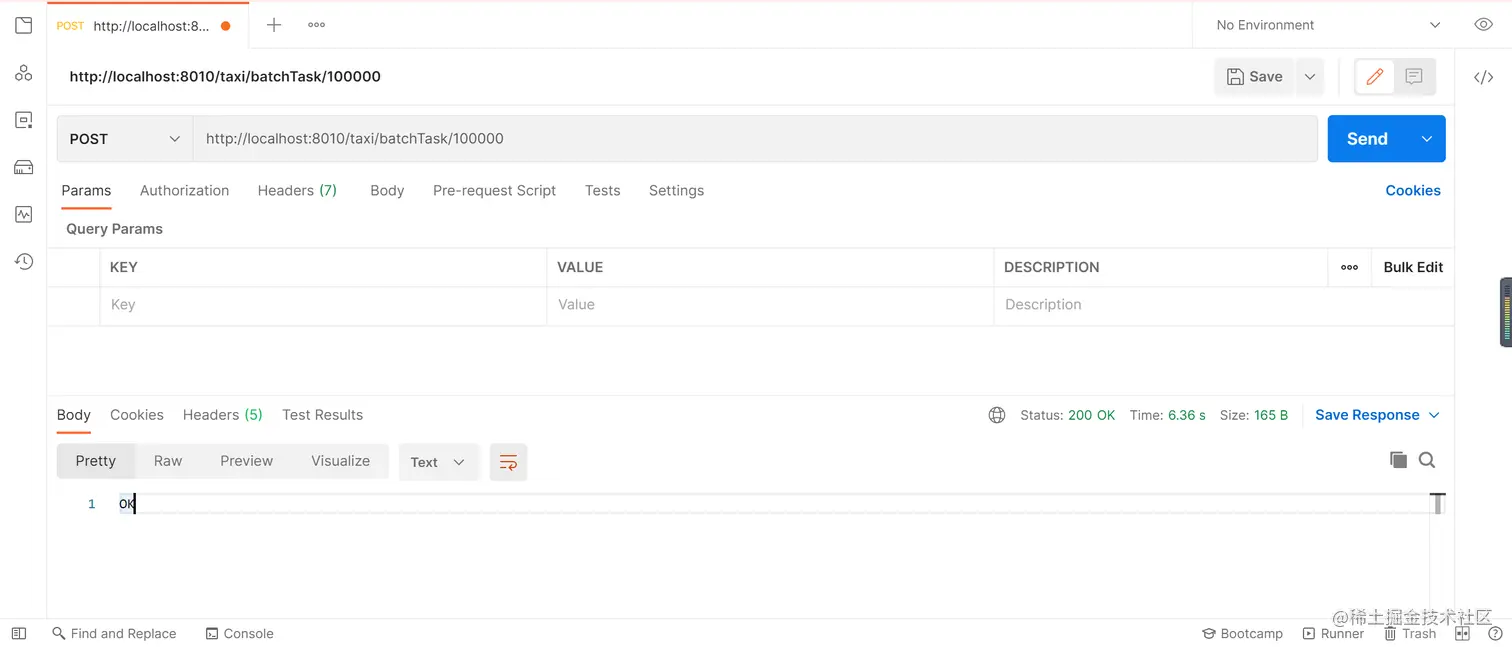Click the query param Description field

click(x=1223, y=305)
